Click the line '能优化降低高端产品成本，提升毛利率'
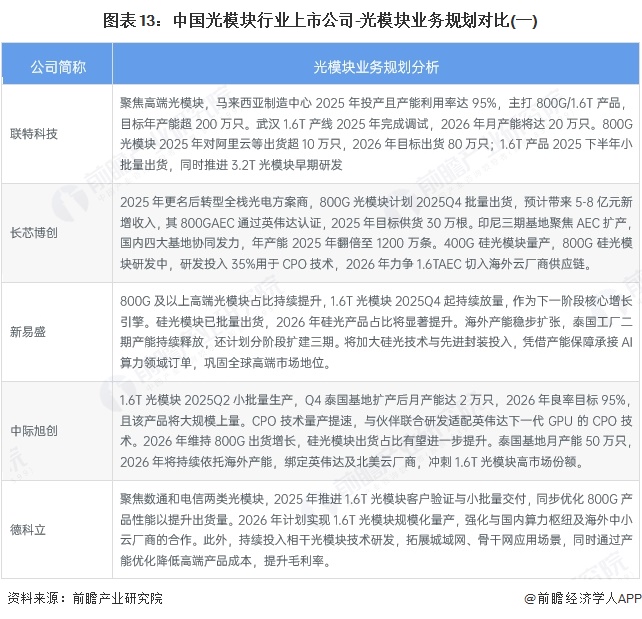 pos(225,561)
